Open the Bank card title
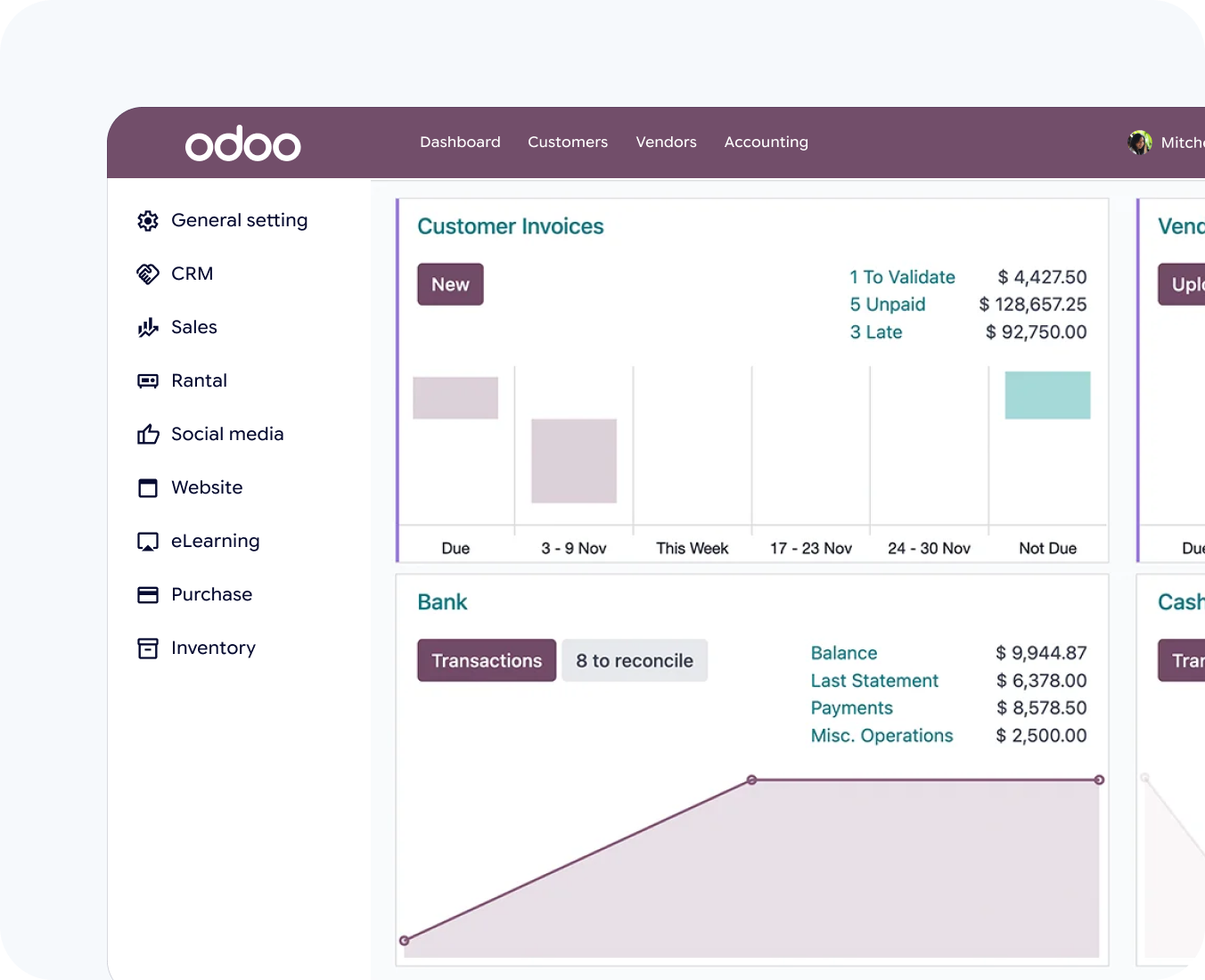The width and height of the screenshot is (1205, 980). click(442, 602)
